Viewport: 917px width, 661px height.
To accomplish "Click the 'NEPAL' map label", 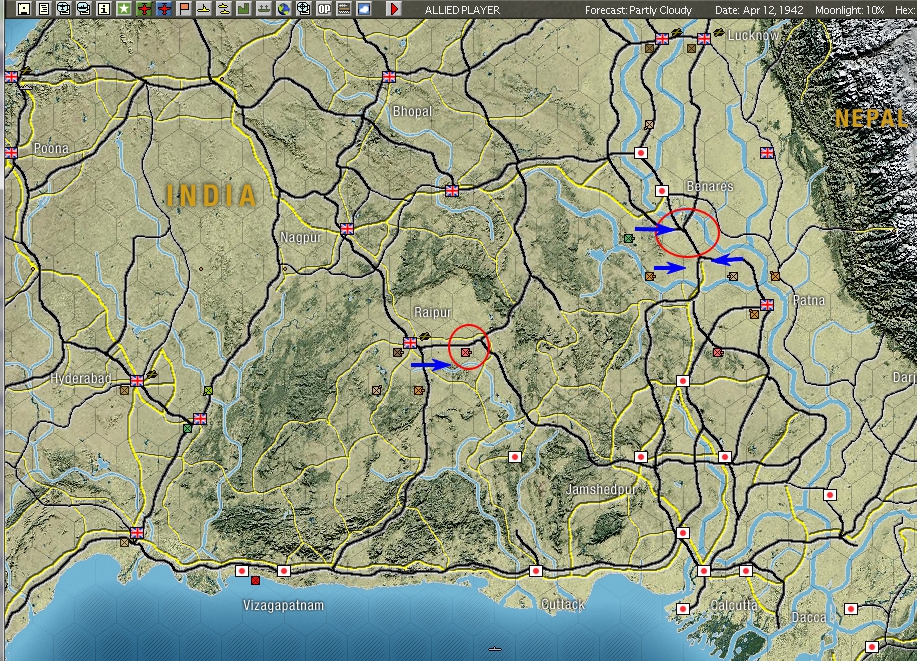I will tap(871, 118).
